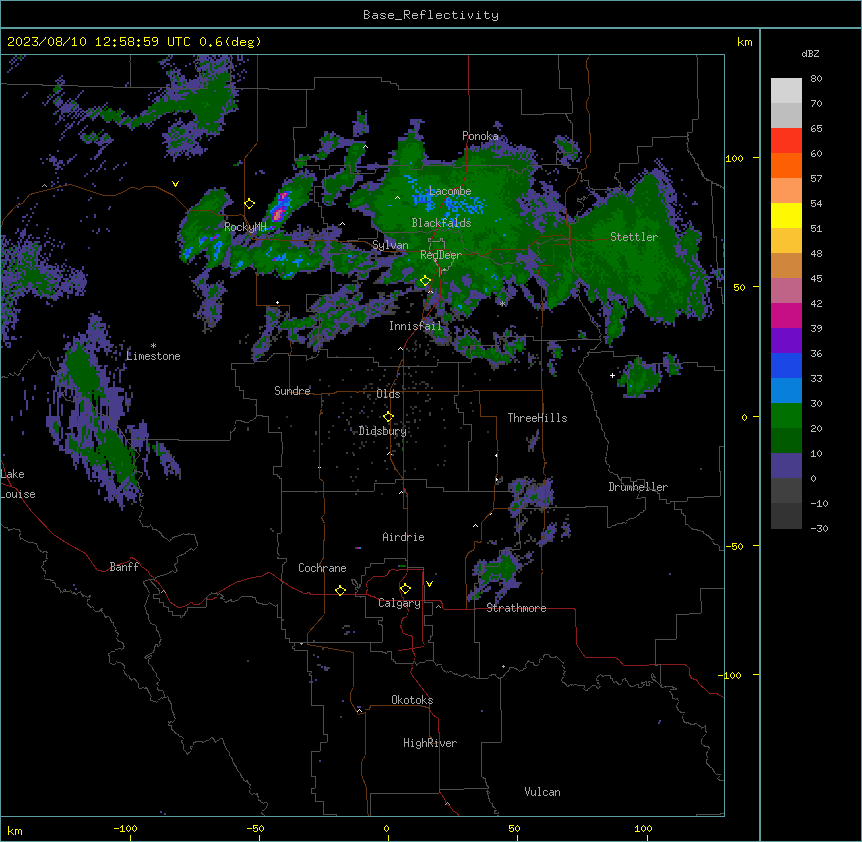Image resolution: width=862 pixels, height=842 pixels.
Task: Click the Drumheller city label
Action: click(638, 487)
